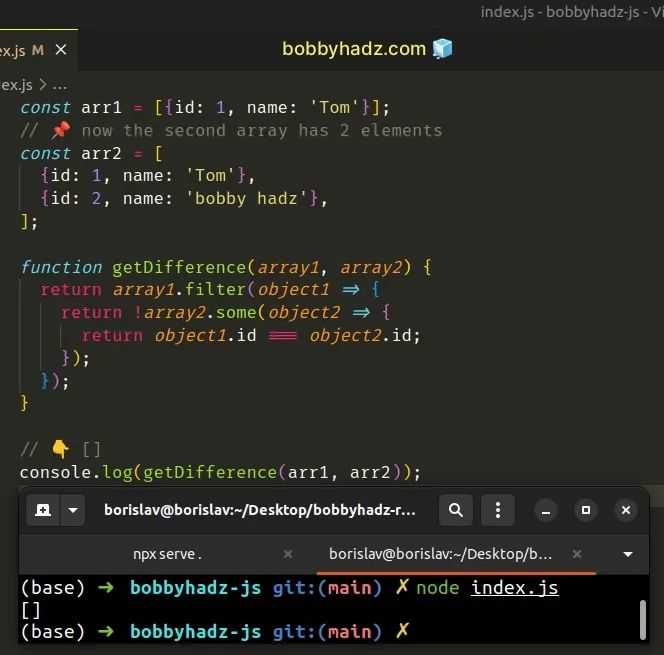
Task: Close the index.js editor tab
Action: [x=61, y=50]
